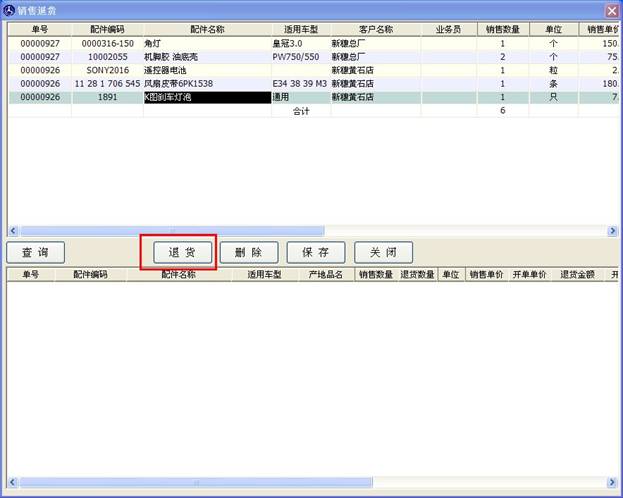The image size is (623, 498).
Task: Click part code cell 0000316-150
Action: click(107, 44)
